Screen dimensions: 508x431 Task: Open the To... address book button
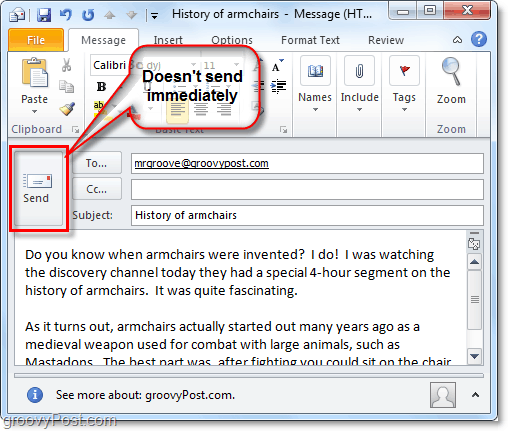[97, 163]
